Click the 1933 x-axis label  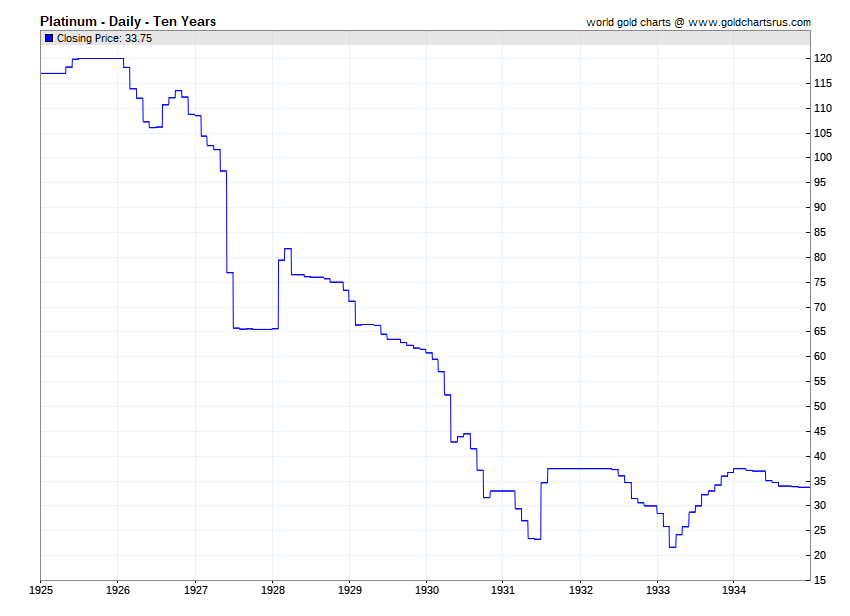(x=658, y=591)
